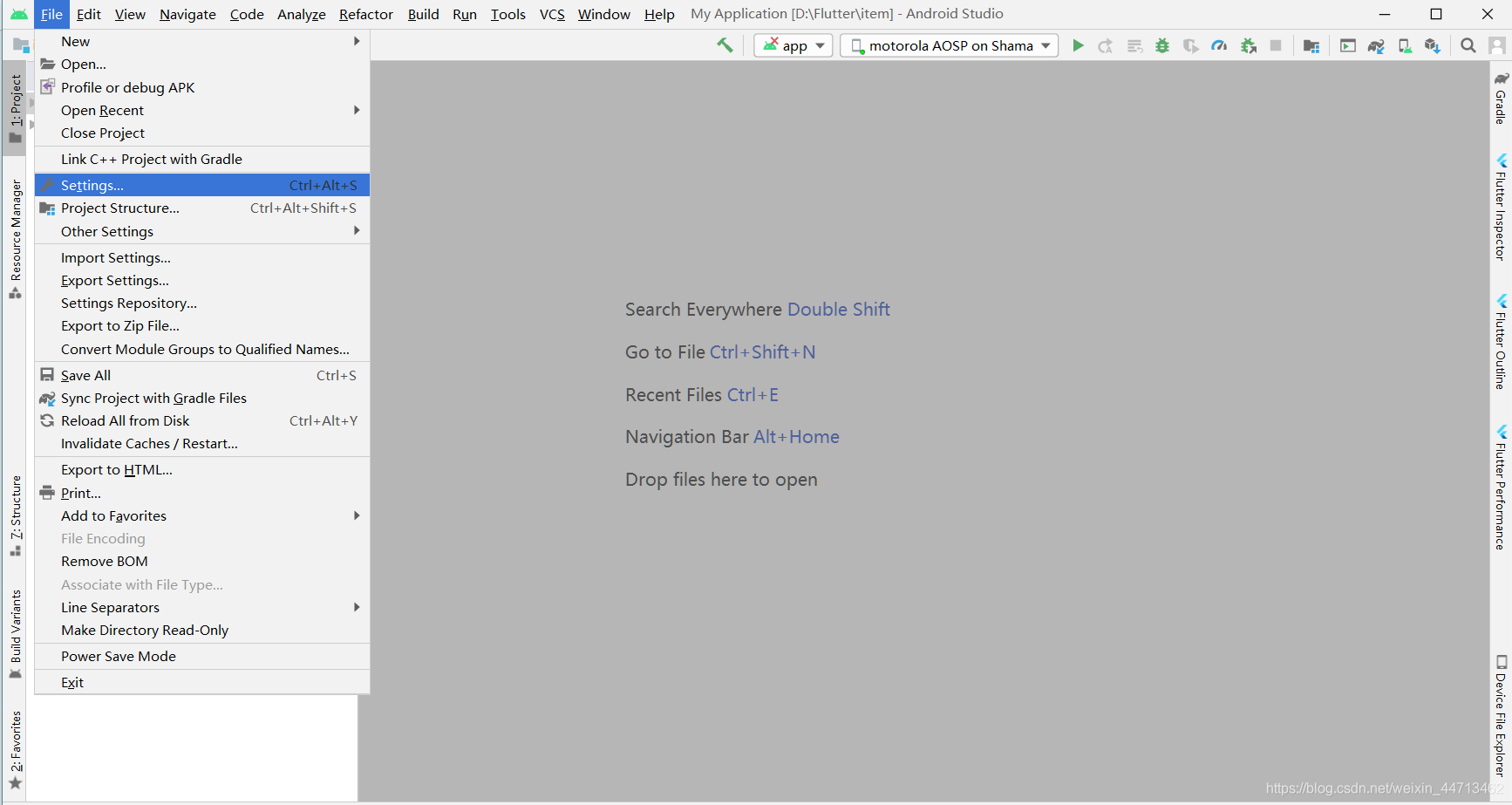This screenshot has width=1512, height=805.
Task: Open the VCS menu
Action: pyautogui.click(x=552, y=14)
